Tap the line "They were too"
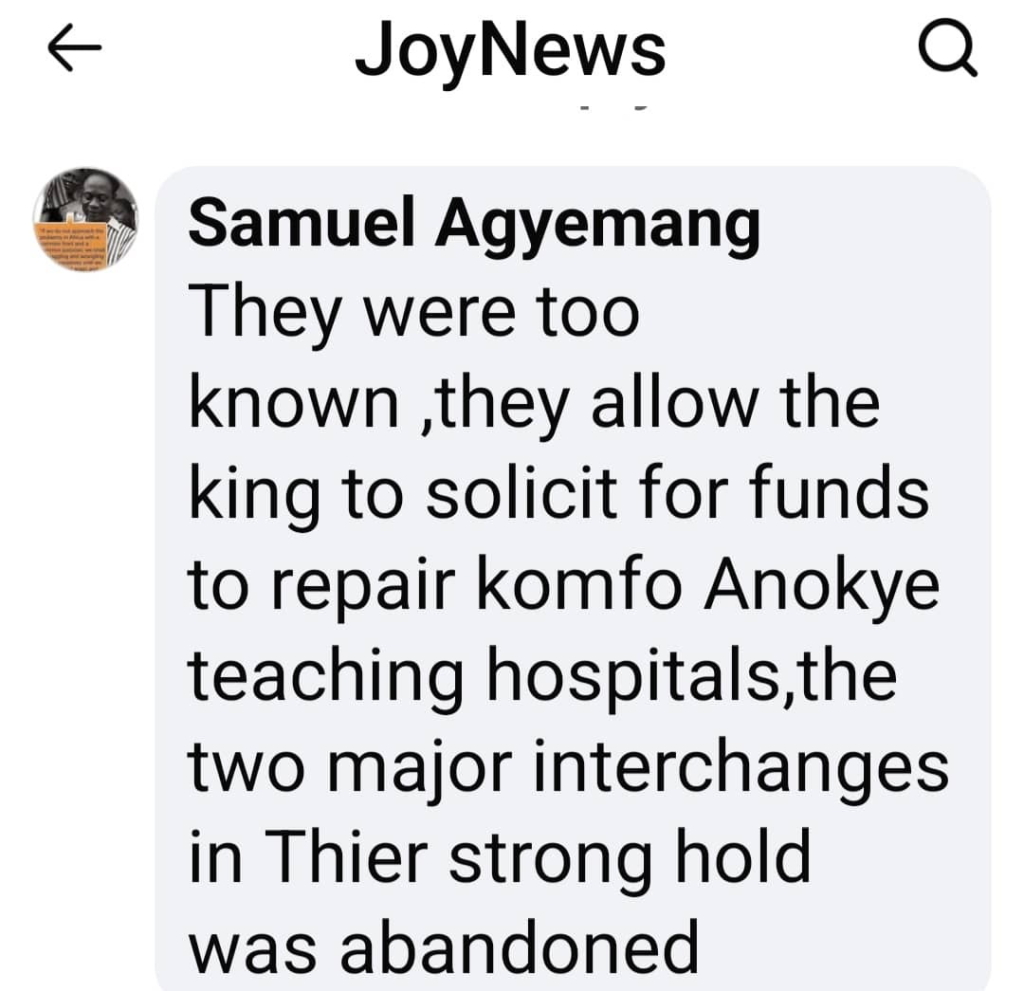 coord(415,312)
